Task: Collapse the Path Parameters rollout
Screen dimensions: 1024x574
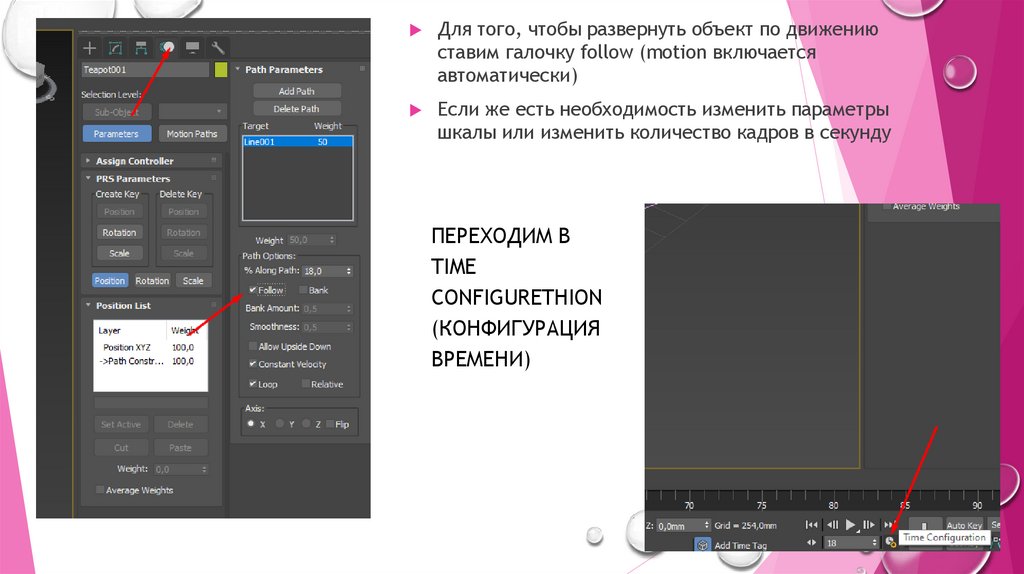Action: (238, 69)
